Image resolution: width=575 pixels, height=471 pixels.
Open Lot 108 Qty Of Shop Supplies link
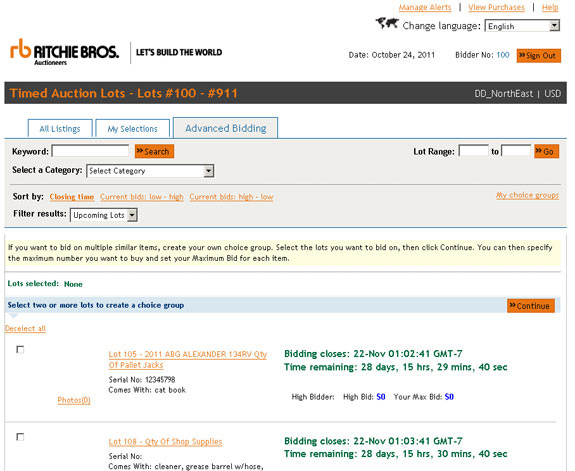coord(165,442)
